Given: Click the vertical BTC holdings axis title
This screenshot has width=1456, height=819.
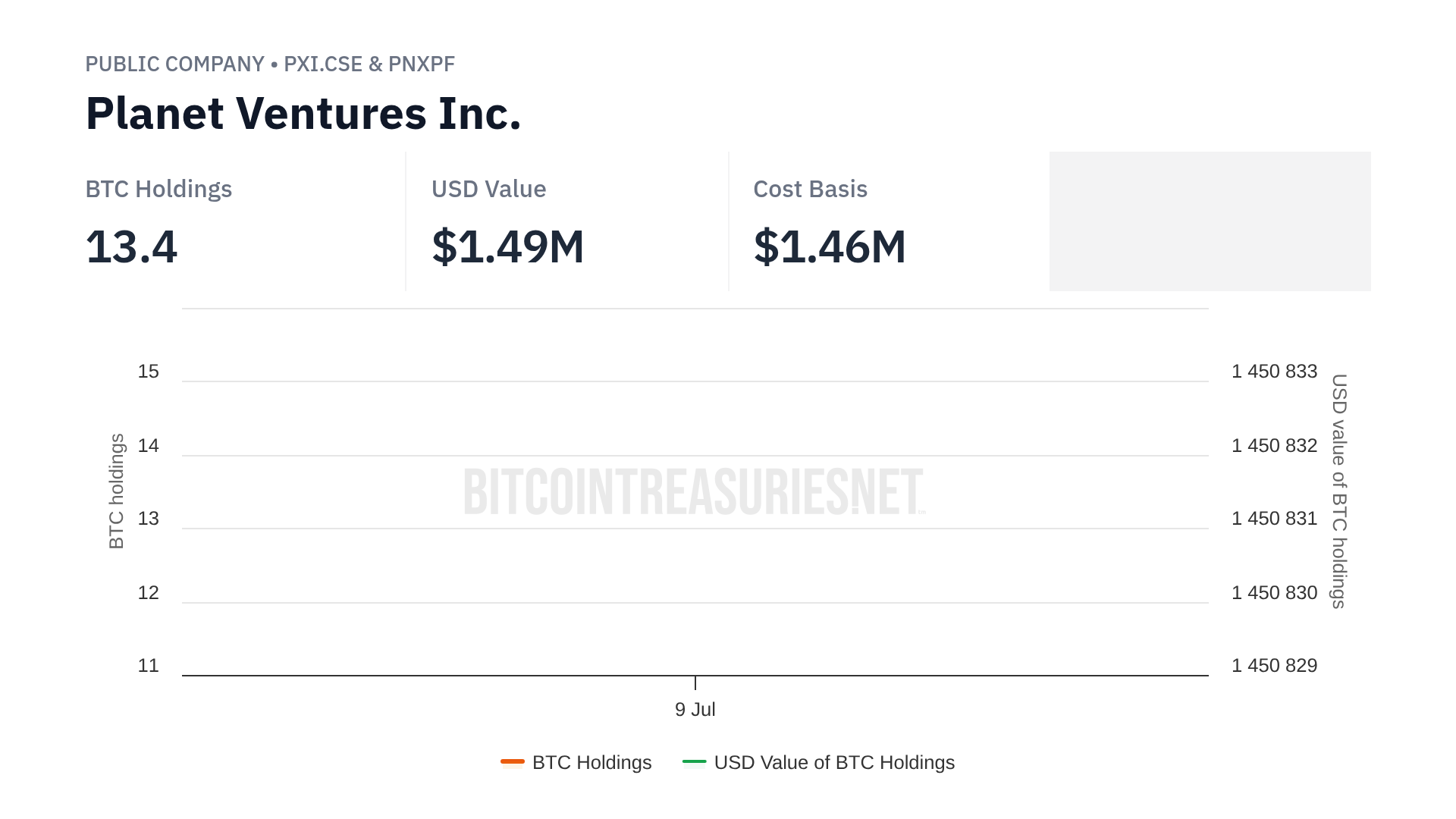Looking at the screenshot, I should [116, 491].
